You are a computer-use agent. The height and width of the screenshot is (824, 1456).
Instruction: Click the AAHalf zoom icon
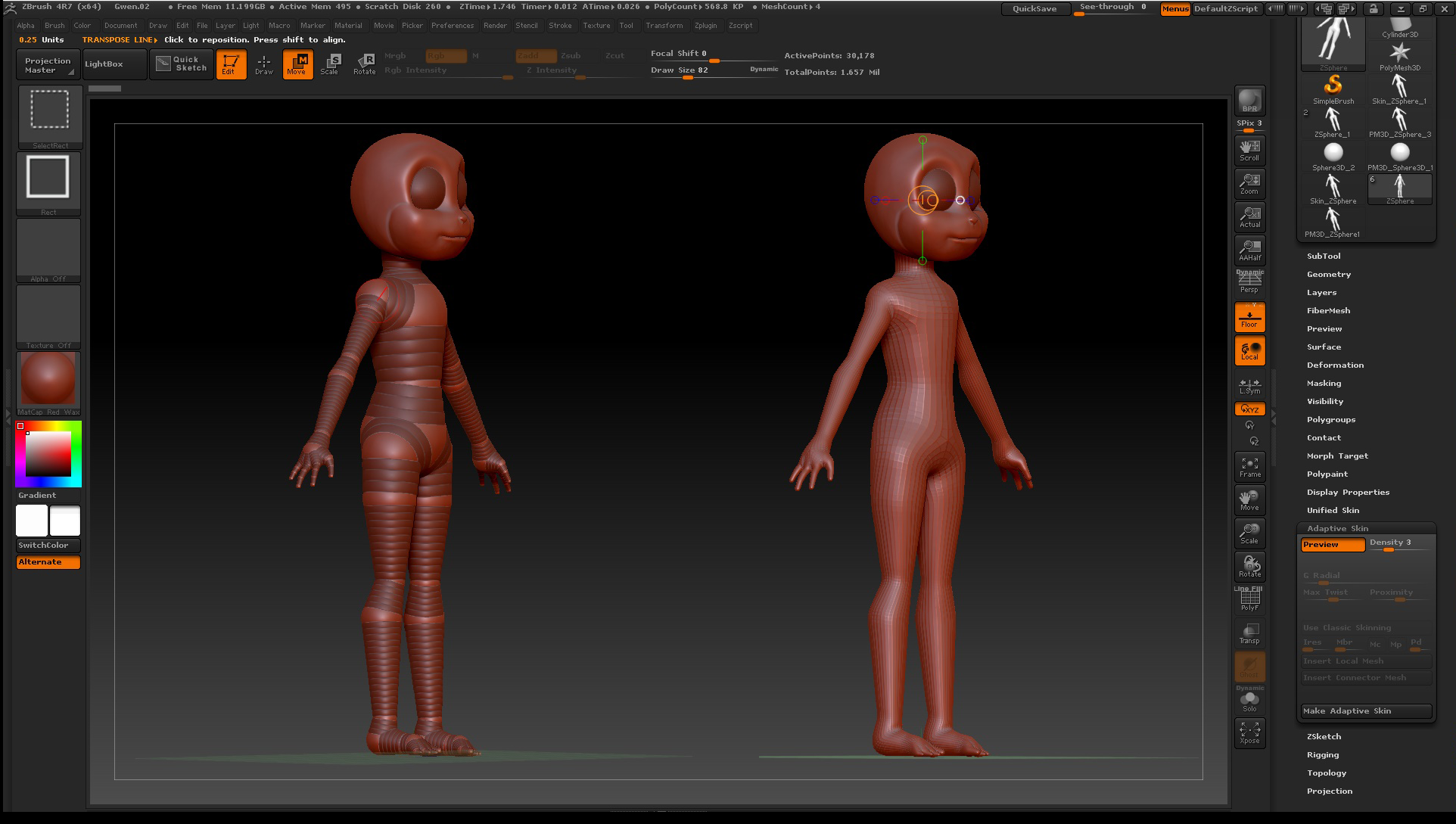pyautogui.click(x=1249, y=250)
